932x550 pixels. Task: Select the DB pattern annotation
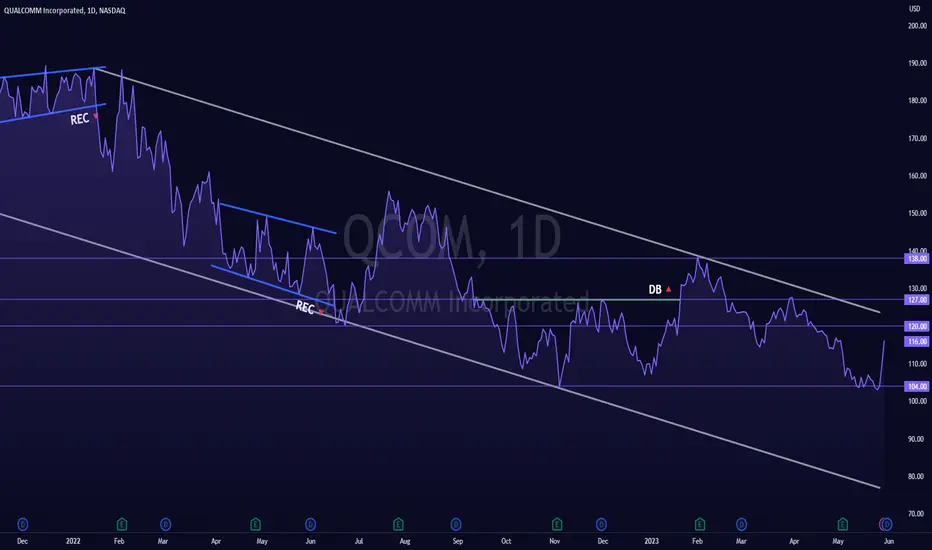click(x=654, y=290)
